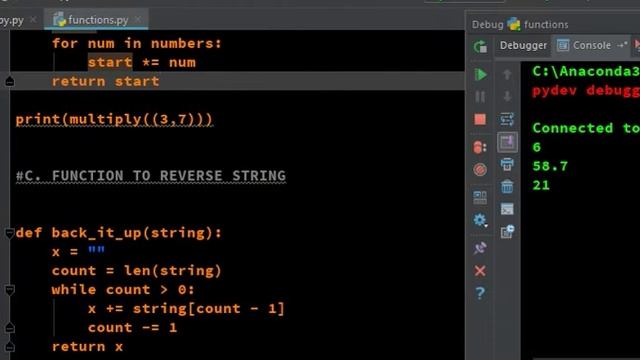Image resolution: width=640 pixels, height=360 pixels.
Task: Toggle Scroll to End console icon
Action: click(507, 142)
